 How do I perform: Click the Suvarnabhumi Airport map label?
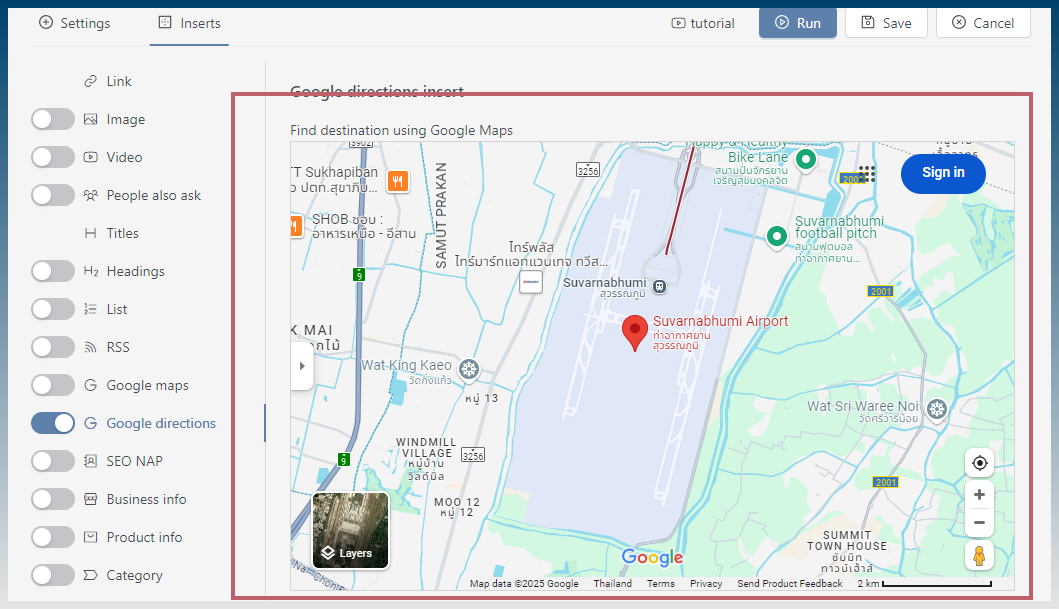coord(720,321)
